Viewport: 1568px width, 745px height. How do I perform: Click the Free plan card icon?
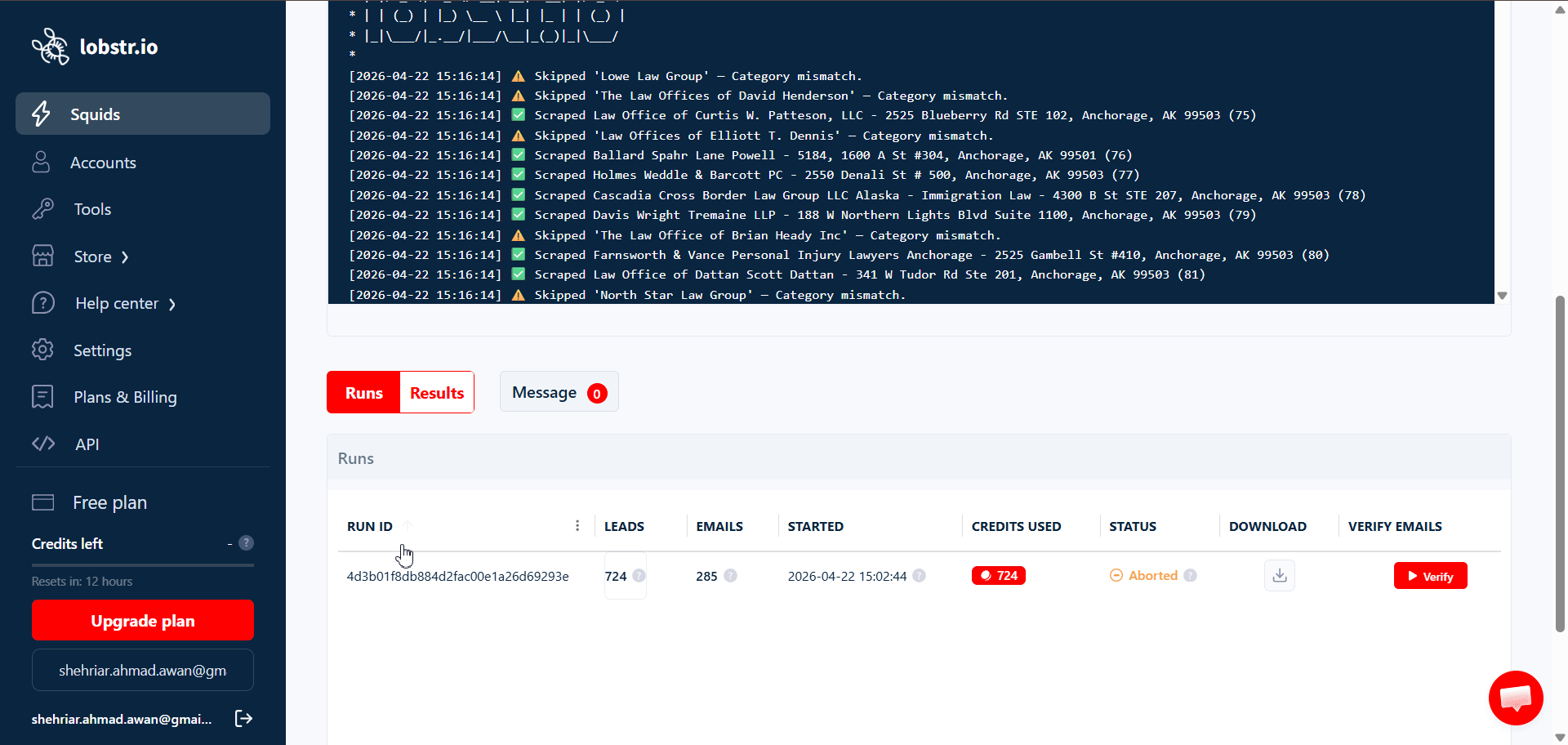click(x=42, y=502)
